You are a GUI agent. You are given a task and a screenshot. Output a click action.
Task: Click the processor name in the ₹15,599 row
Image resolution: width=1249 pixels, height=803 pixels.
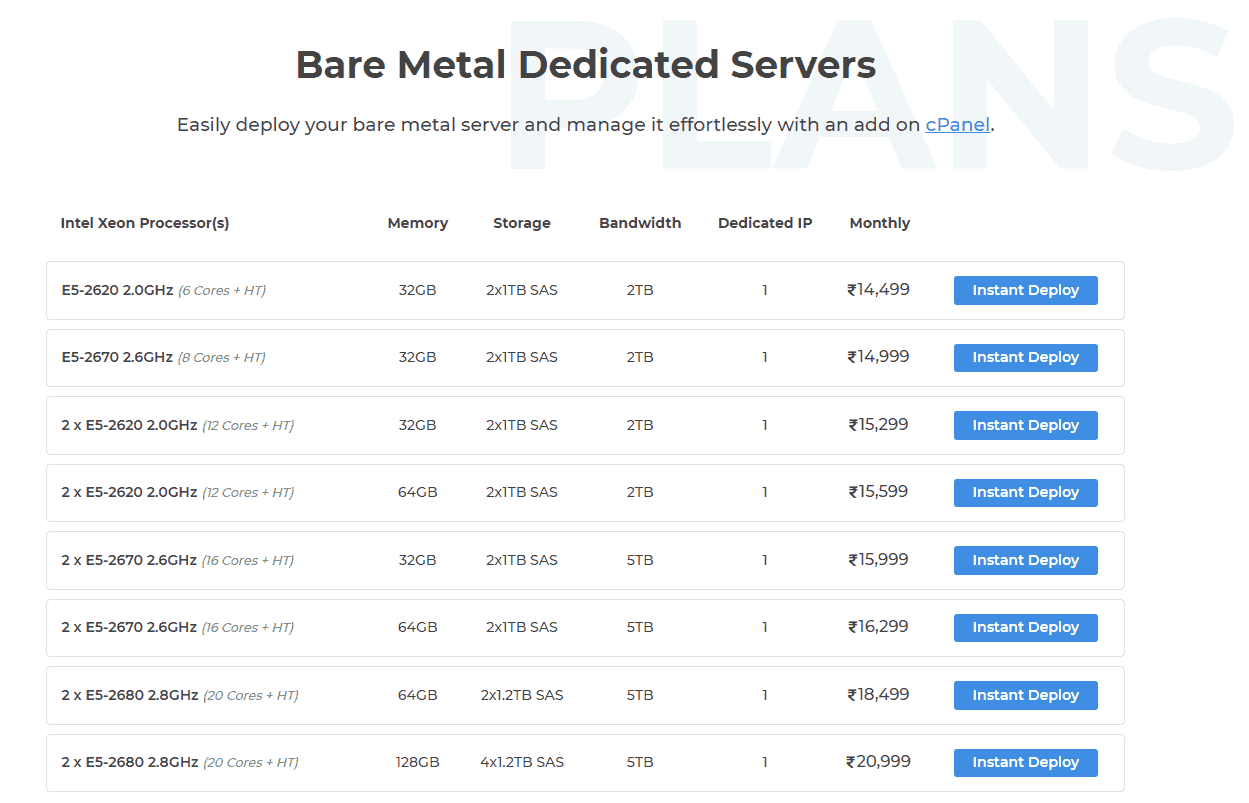tap(129, 492)
